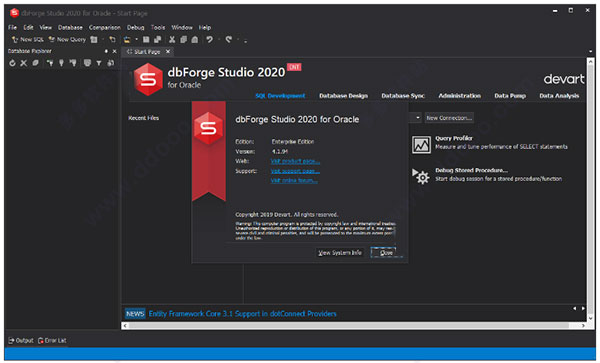Click the app icon in title bar
The width and height of the screenshot is (600, 363).
point(15,13)
